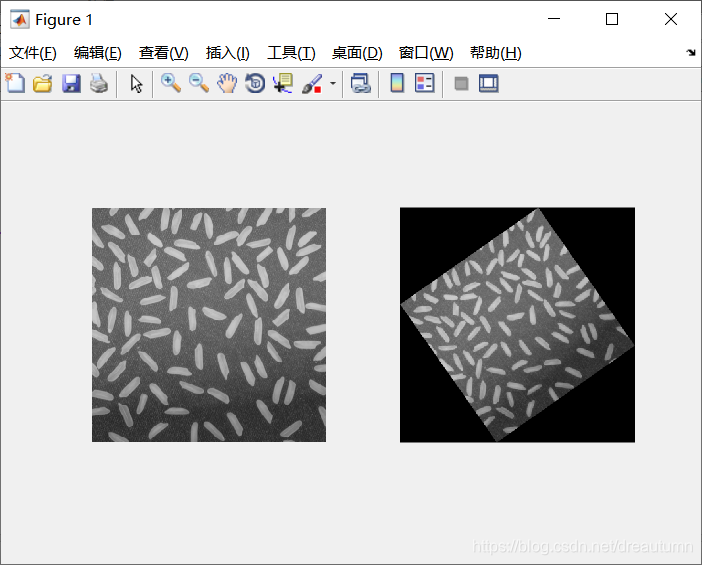This screenshot has width=702, height=565.
Task: Open the 桌面(D) menu
Action: [357, 53]
